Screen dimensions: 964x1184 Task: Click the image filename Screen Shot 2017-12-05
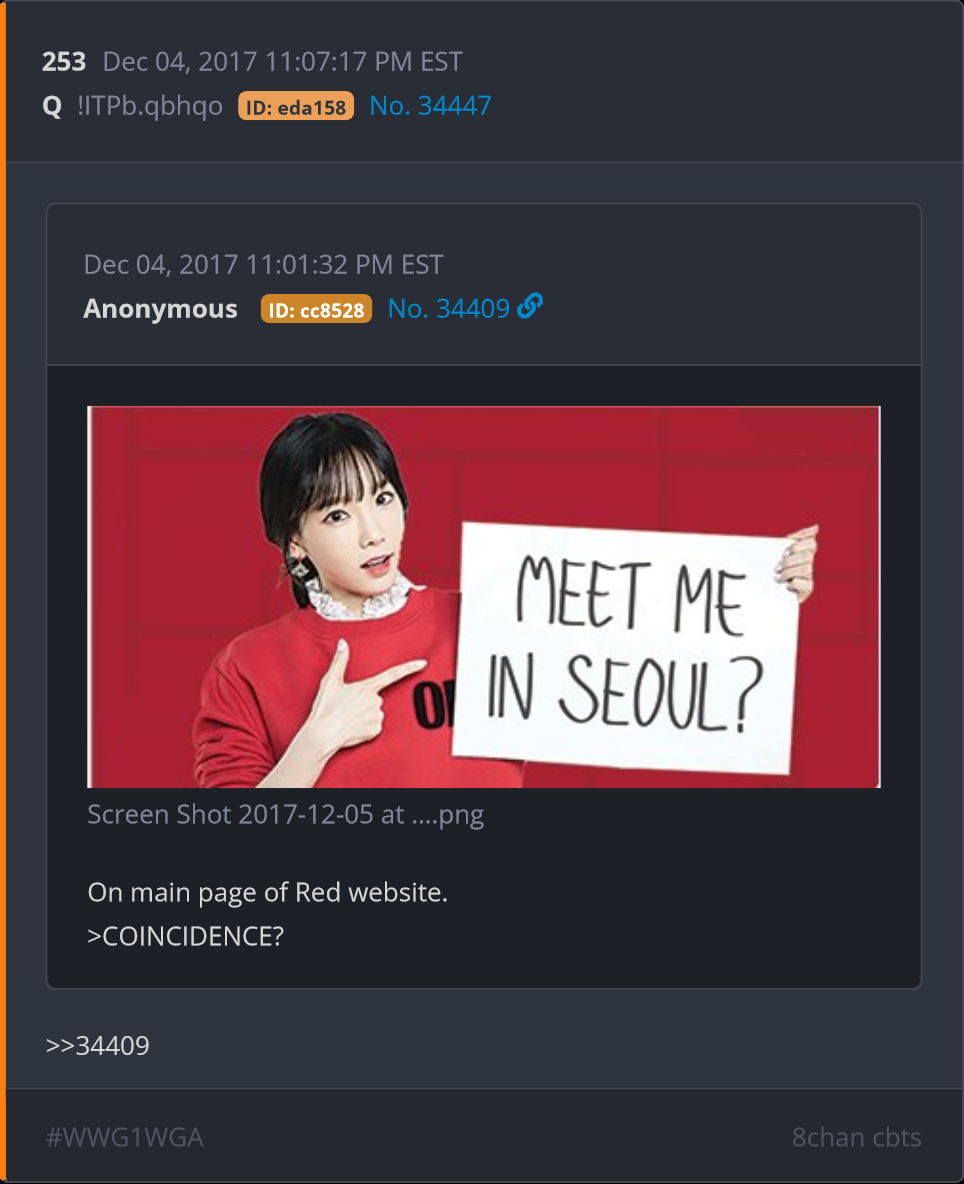pyautogui.click(x=285, y=815)
